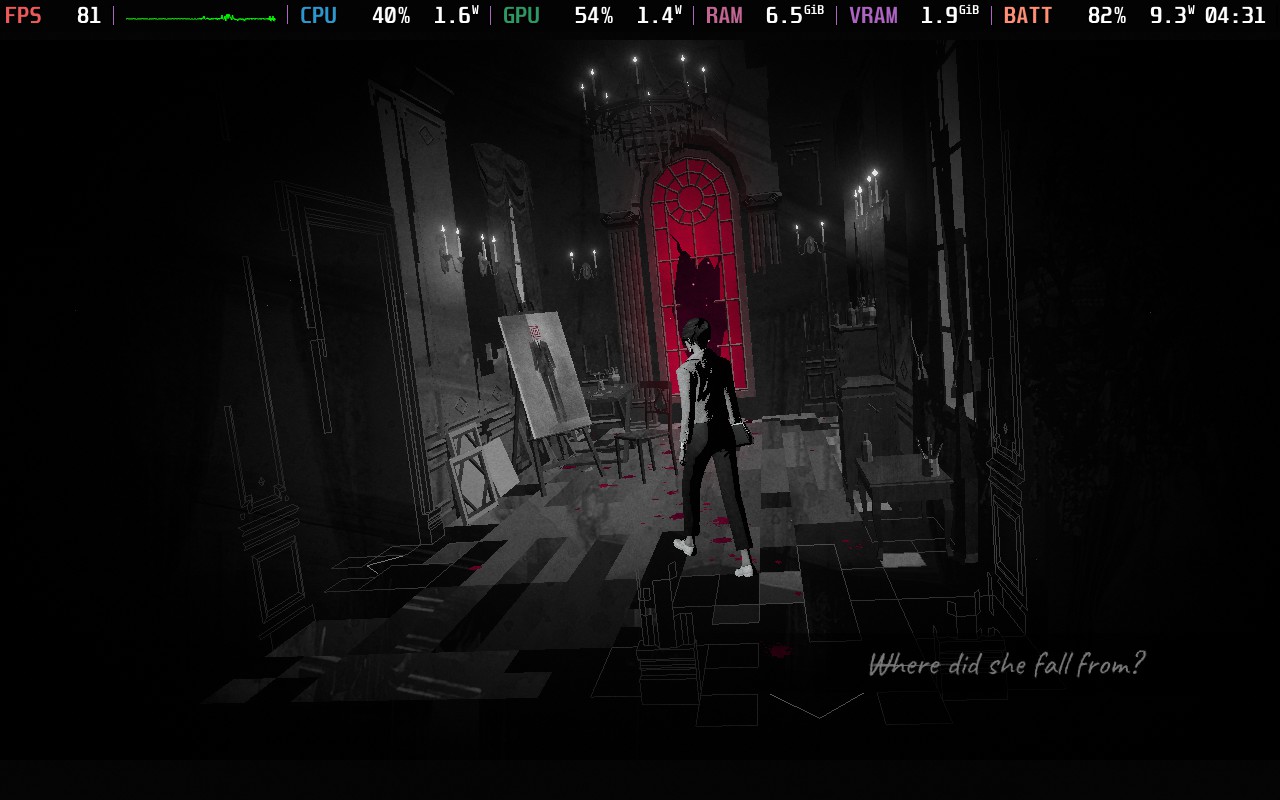
Task: Click the 'Where did she fall from?' text
Action: coord(1006,664)
